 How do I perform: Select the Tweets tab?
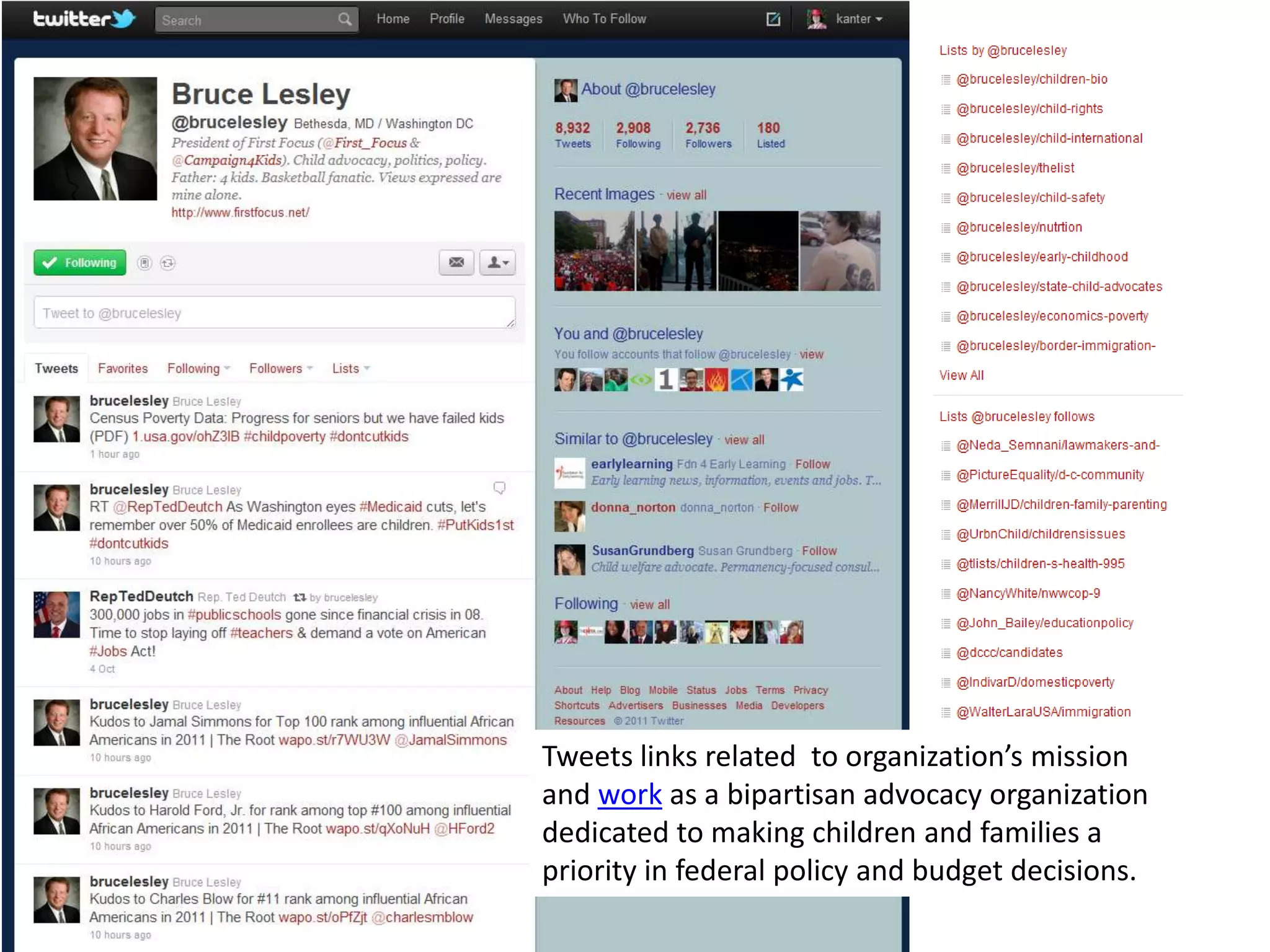pyautogui.click(x=56, y=368)
